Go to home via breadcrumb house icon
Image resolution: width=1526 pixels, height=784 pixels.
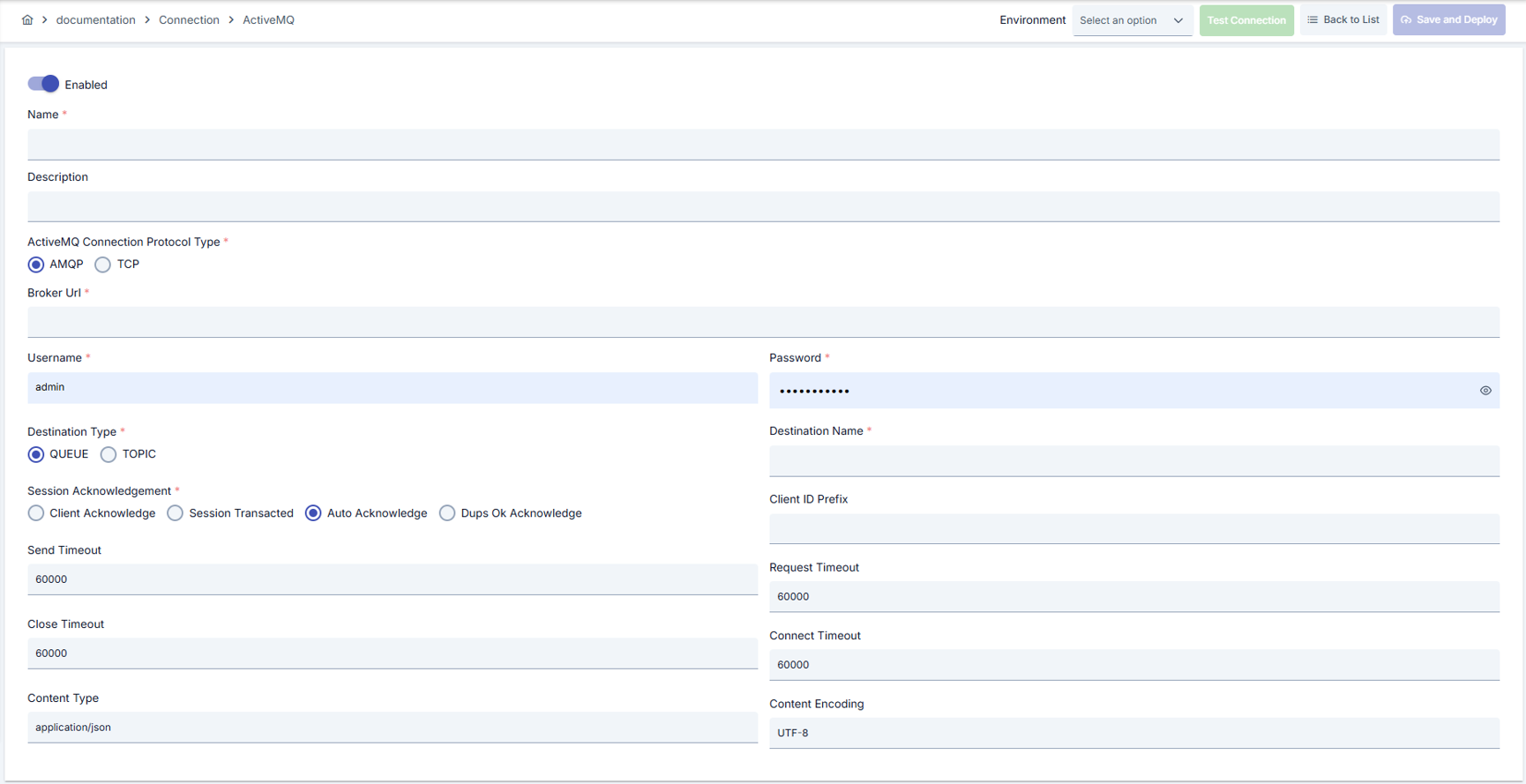[x=27, y=19]
